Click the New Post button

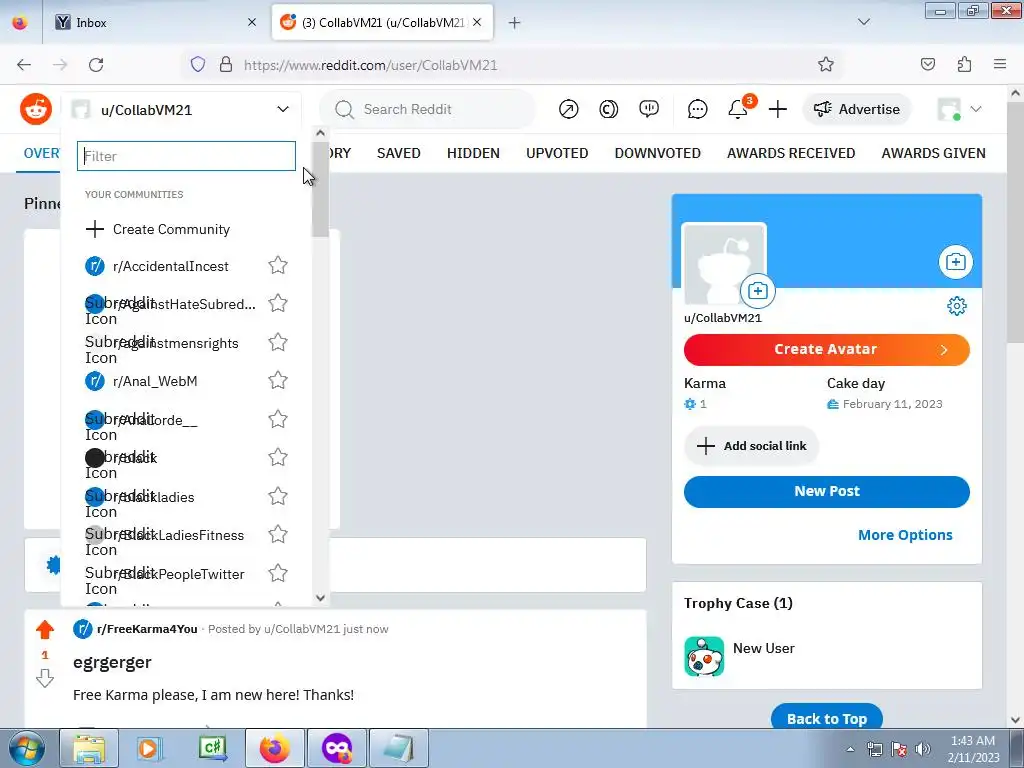[826, 491]
